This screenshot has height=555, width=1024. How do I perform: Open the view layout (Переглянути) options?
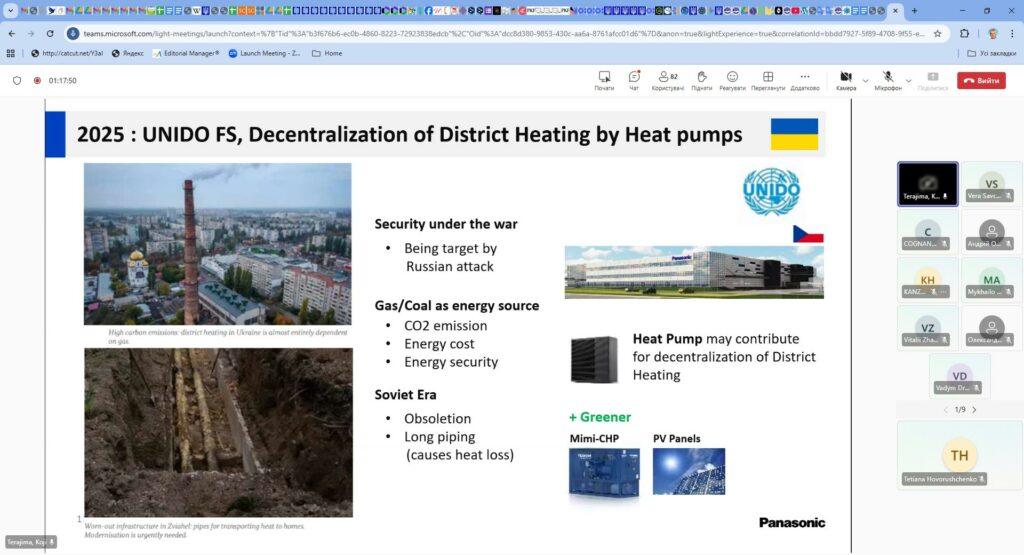(768, 80)
